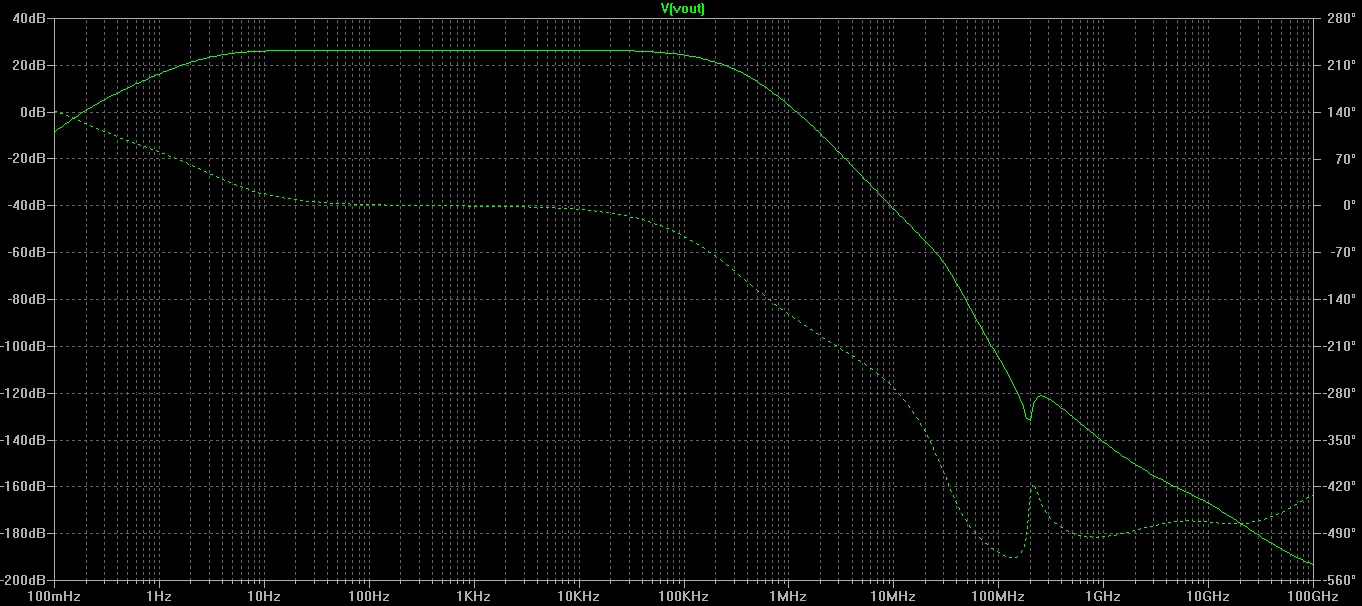Viewport: 1362px width, 606px height.
Task: Click the 100Hz frequency axis label
Action: tap(369, 596)
